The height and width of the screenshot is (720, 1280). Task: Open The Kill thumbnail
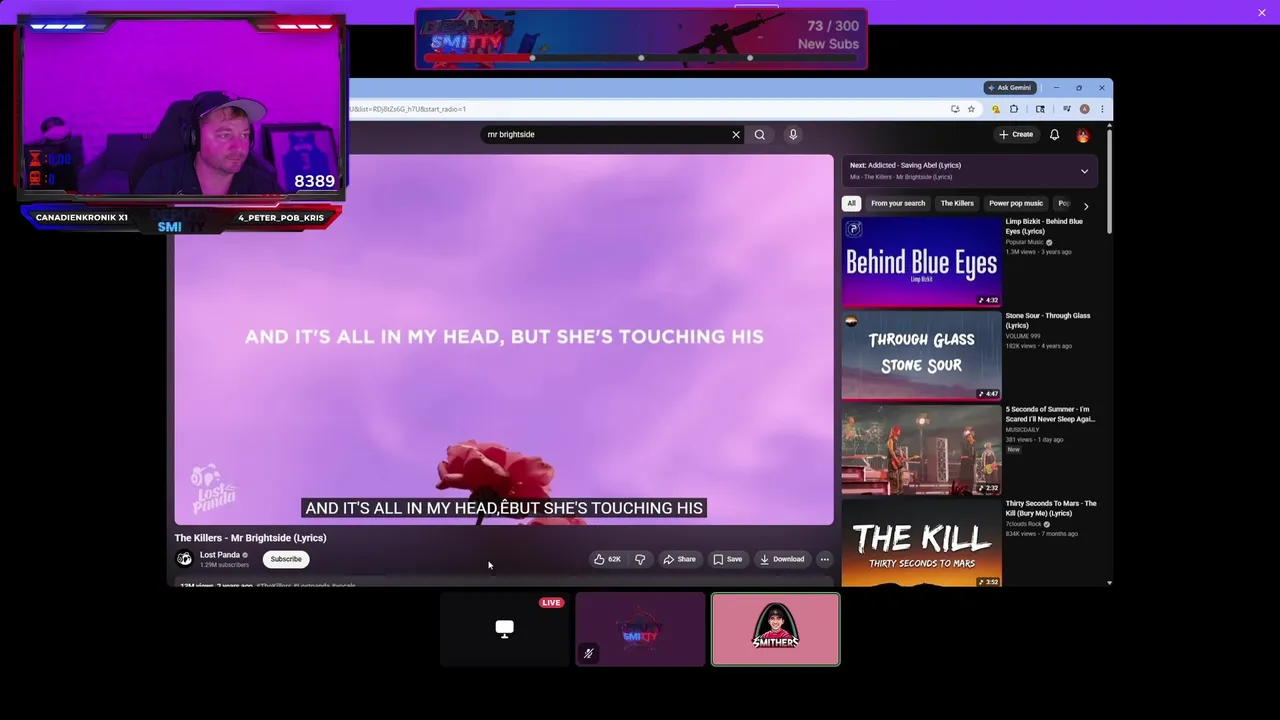pyautogui.click(x=921, y=543)
